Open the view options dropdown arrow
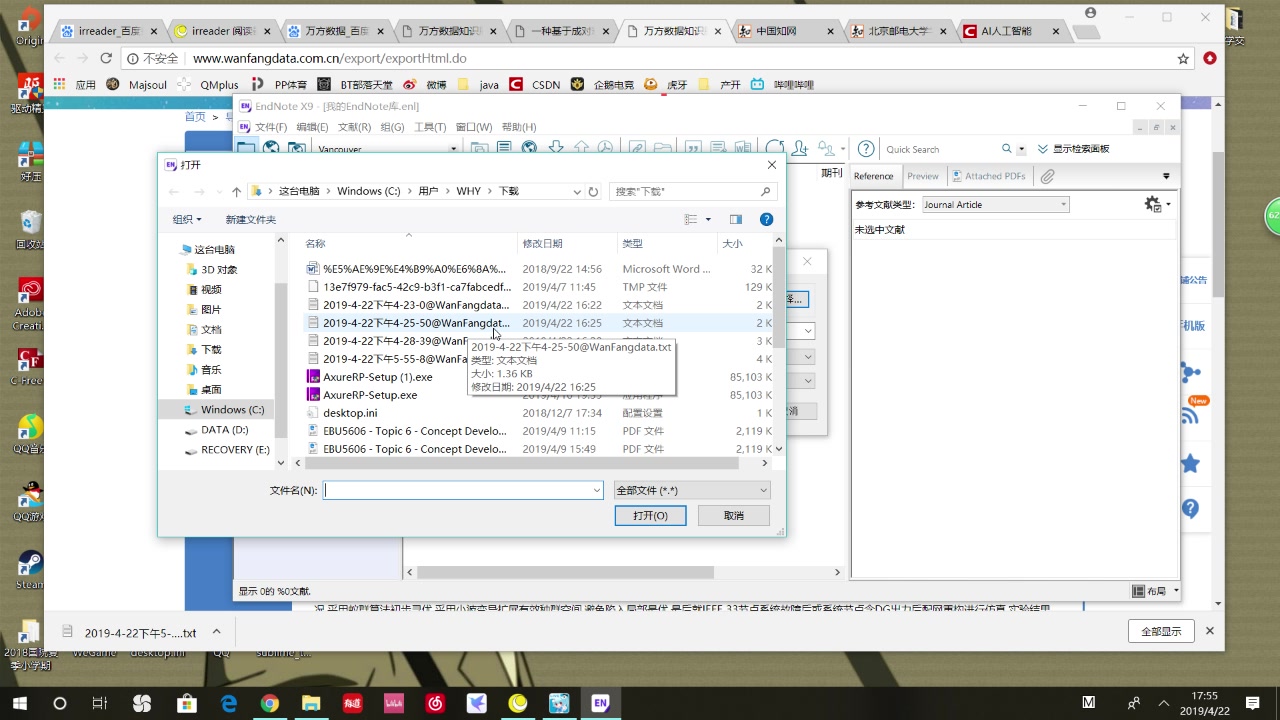 (708, 219)
